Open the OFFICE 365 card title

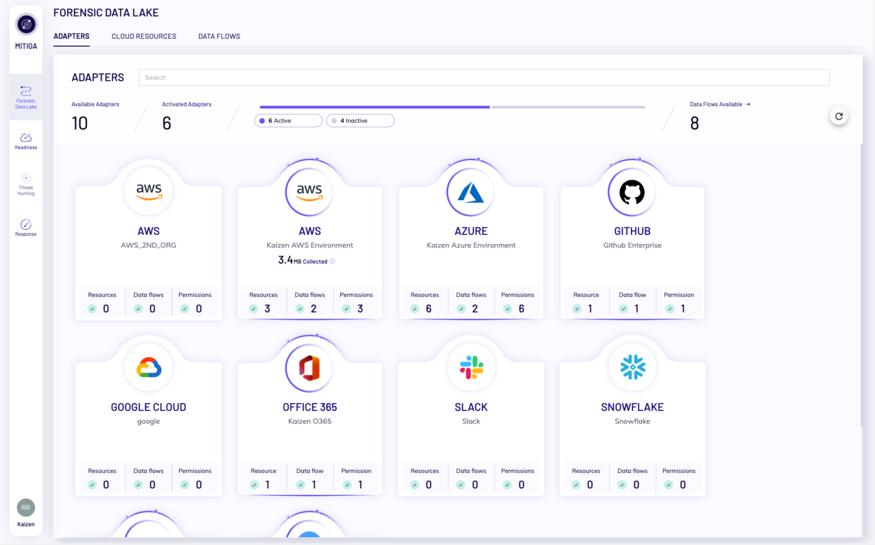(x=310, y=407)
